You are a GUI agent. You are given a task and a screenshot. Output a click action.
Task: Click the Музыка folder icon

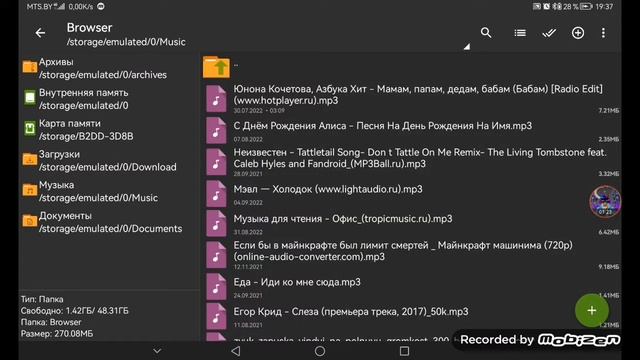[x=30, y=190]
